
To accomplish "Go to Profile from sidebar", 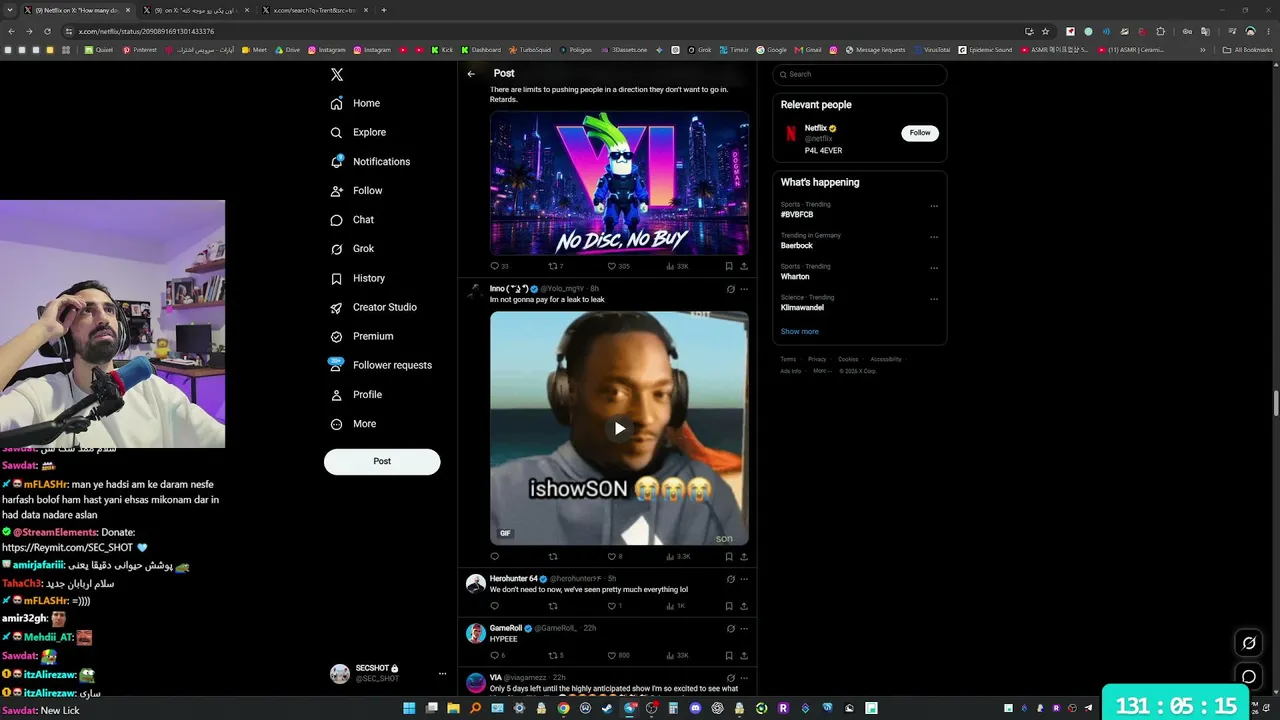I will tap(356, 395).
